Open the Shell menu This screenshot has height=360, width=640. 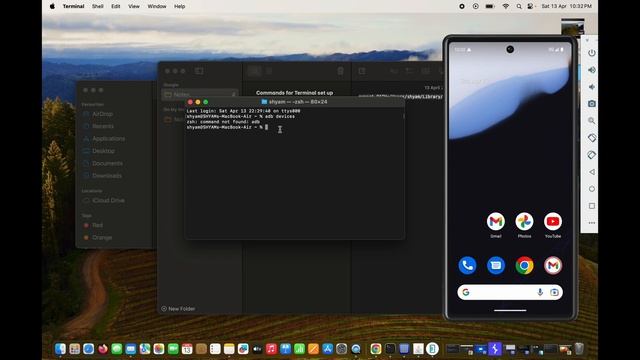point(98,6)
